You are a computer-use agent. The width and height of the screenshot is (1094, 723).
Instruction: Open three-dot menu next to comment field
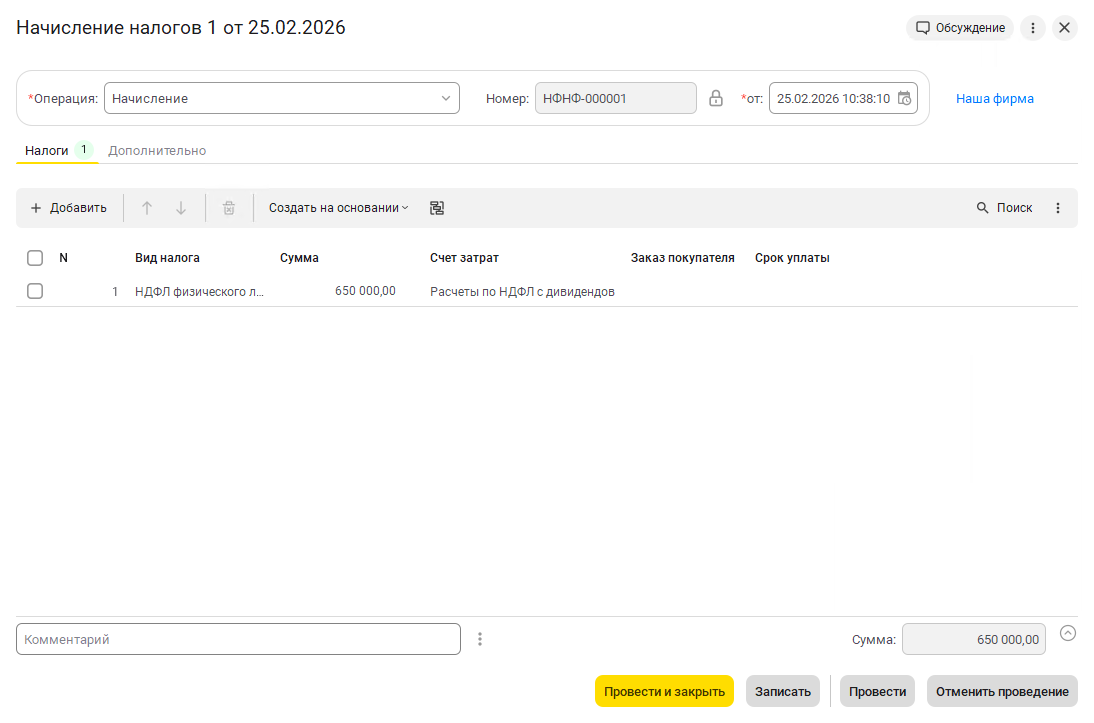[480, 639]
